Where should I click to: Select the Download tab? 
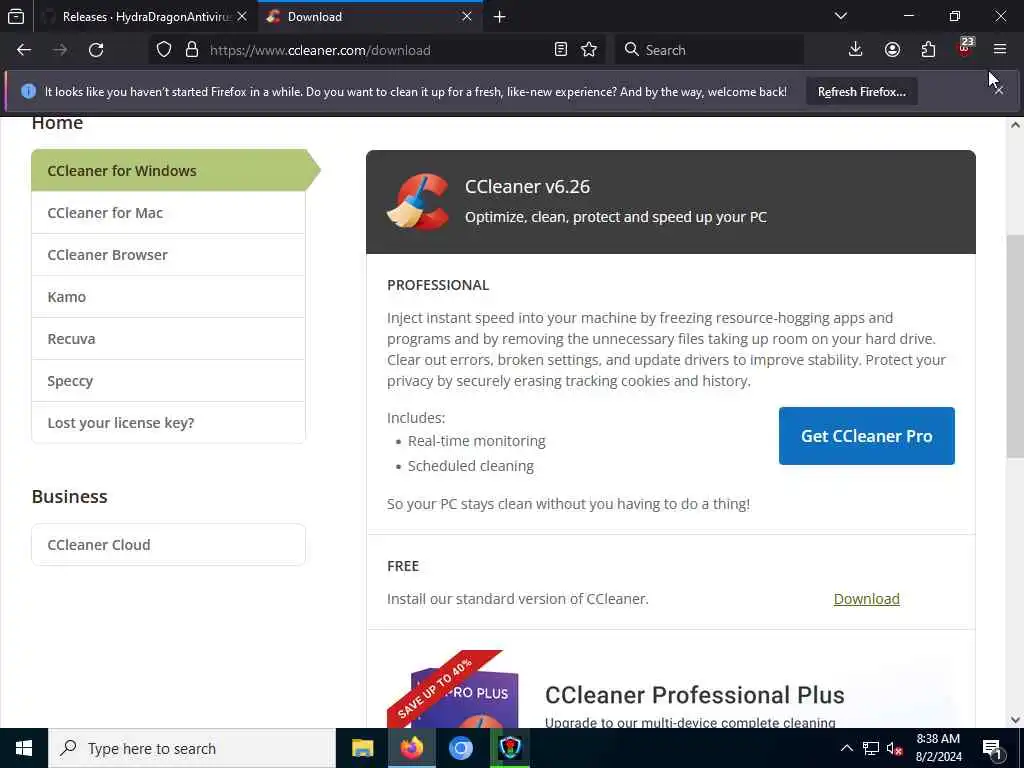(x=370, y=17)
